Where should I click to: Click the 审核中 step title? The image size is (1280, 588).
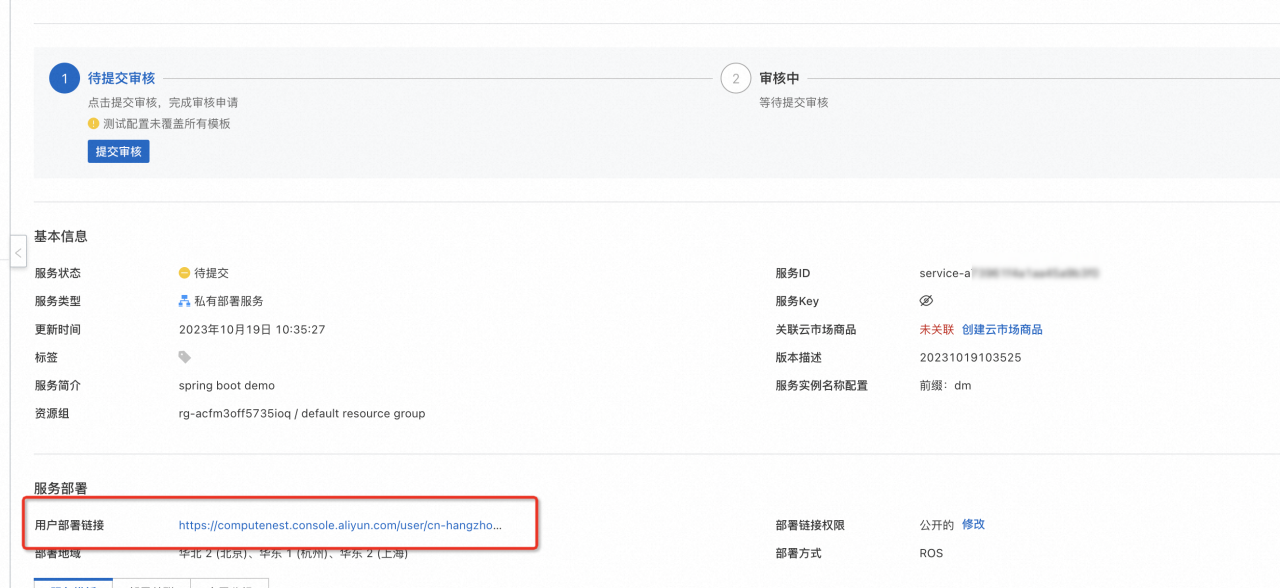click(x=779, y=78)
